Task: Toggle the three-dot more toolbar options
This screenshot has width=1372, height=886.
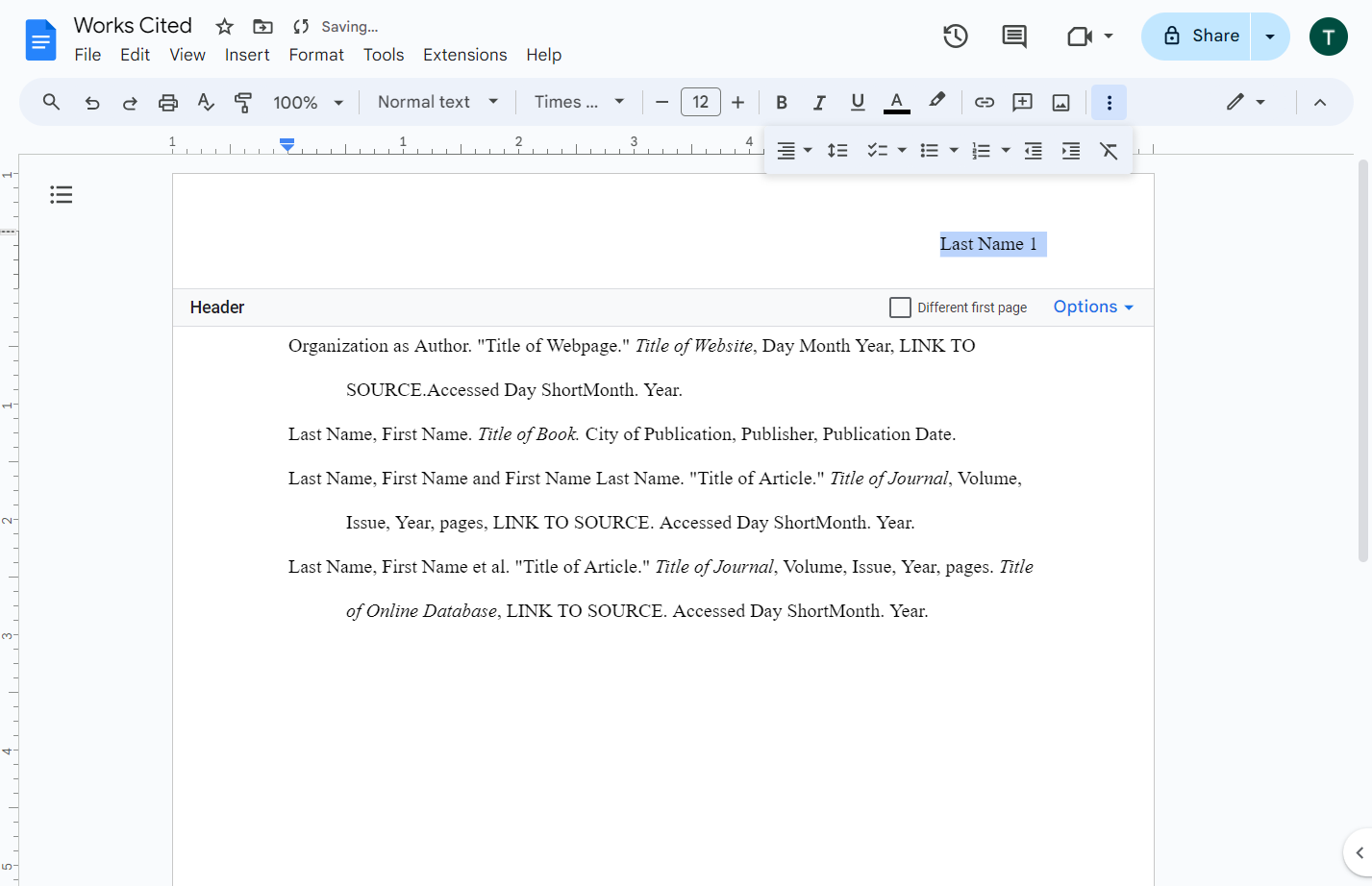Action: point(1110,102)
